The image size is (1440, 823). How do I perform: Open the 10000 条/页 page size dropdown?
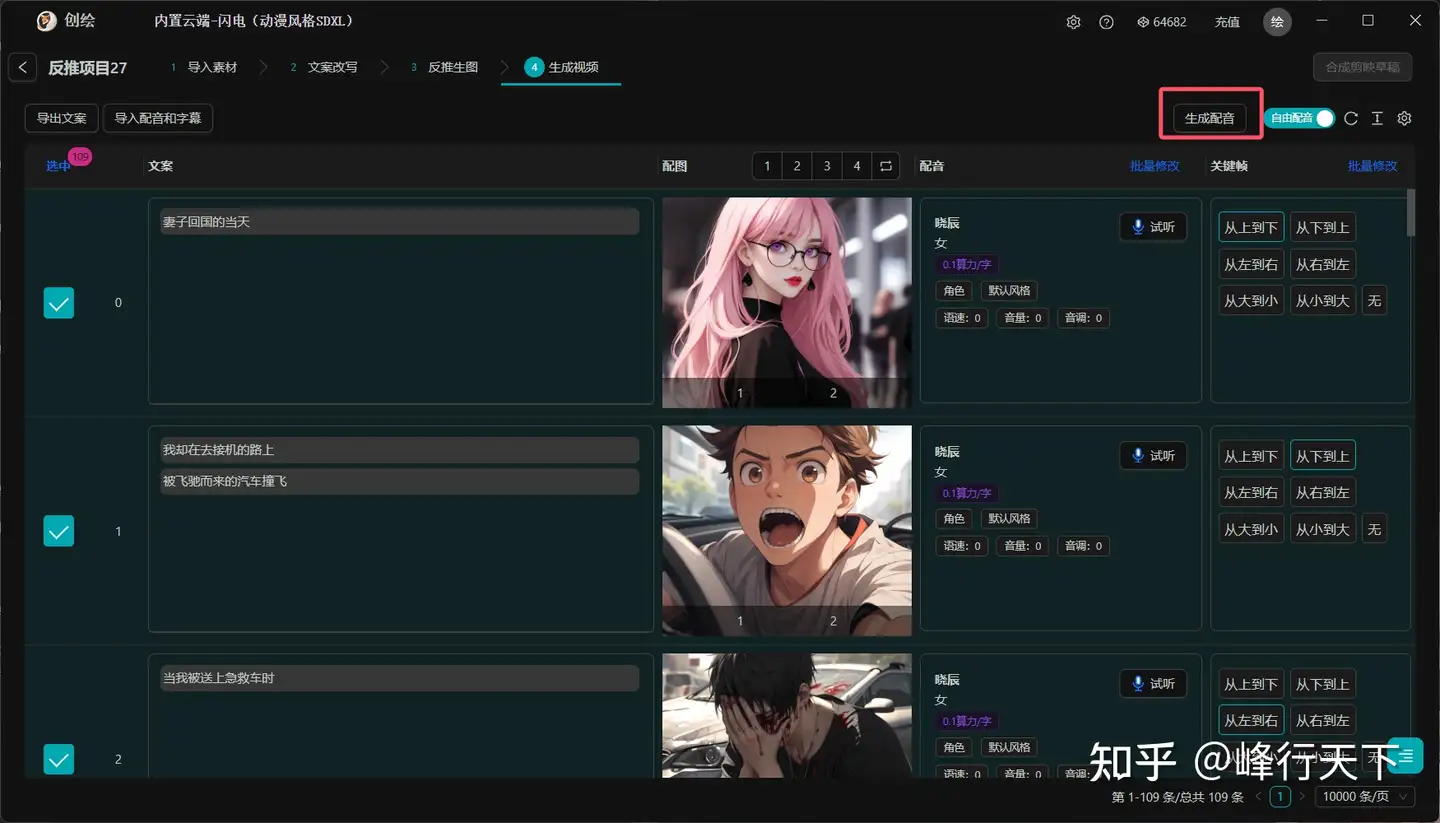point(1364,797)
